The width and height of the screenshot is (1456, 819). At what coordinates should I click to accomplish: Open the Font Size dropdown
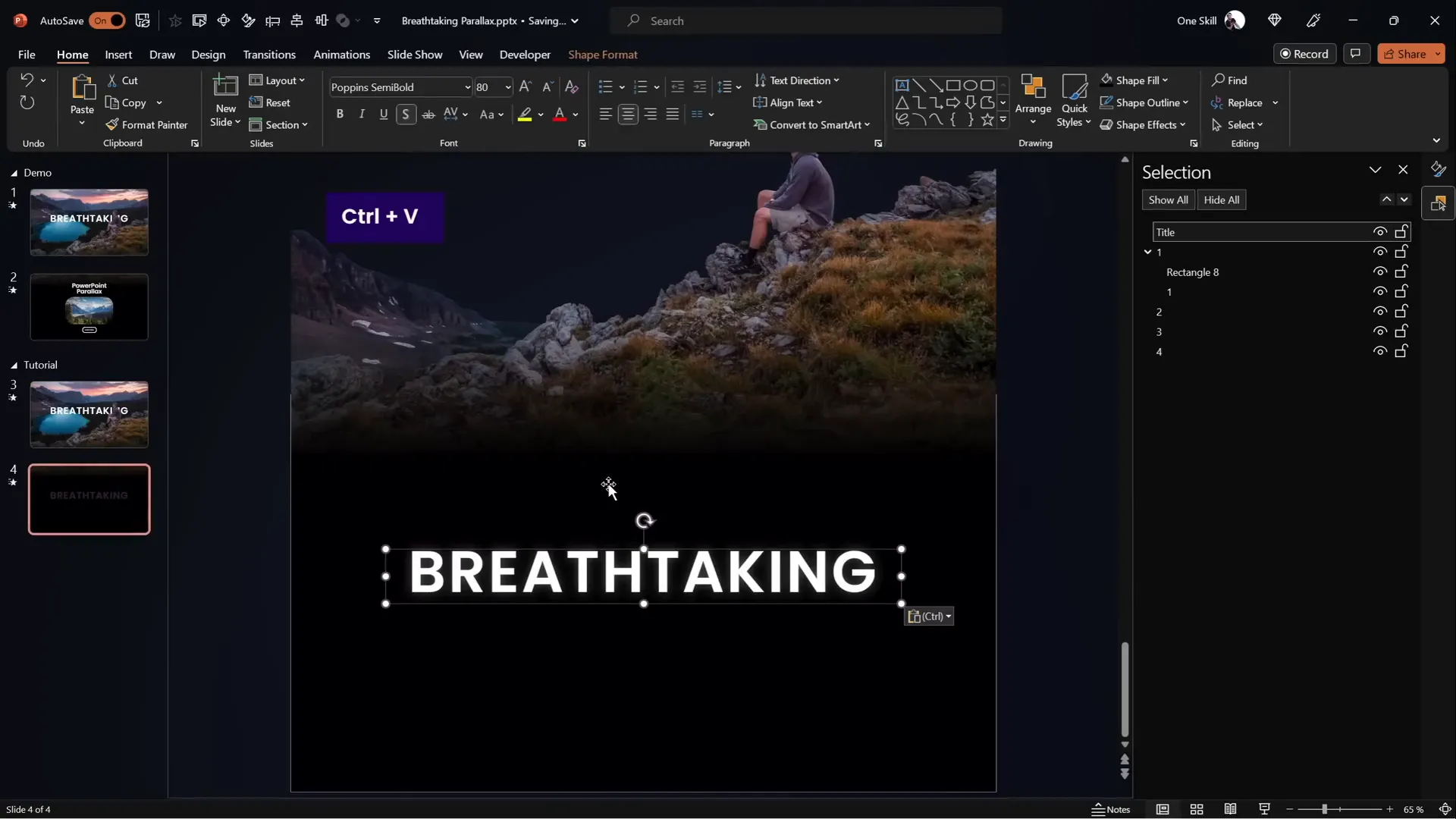click(x=507, y=87)
